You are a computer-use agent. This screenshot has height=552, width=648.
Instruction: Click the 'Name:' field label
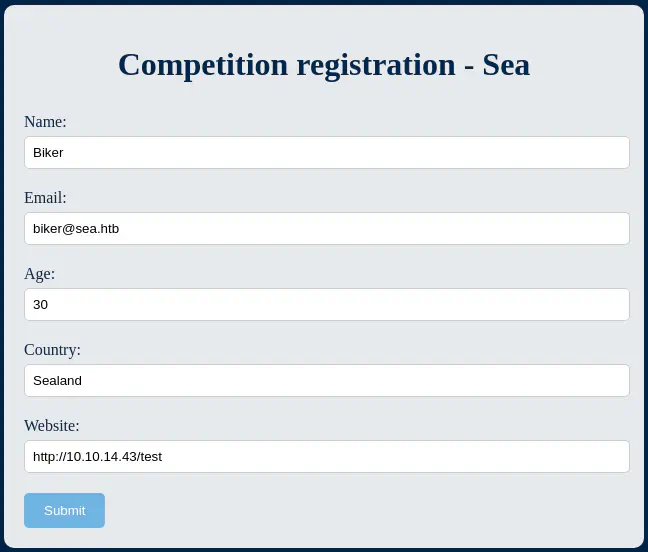tap(45, 122)
